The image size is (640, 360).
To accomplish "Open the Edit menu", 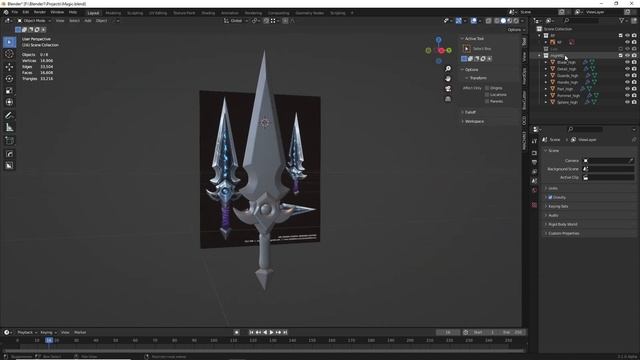I will point(26,12).
